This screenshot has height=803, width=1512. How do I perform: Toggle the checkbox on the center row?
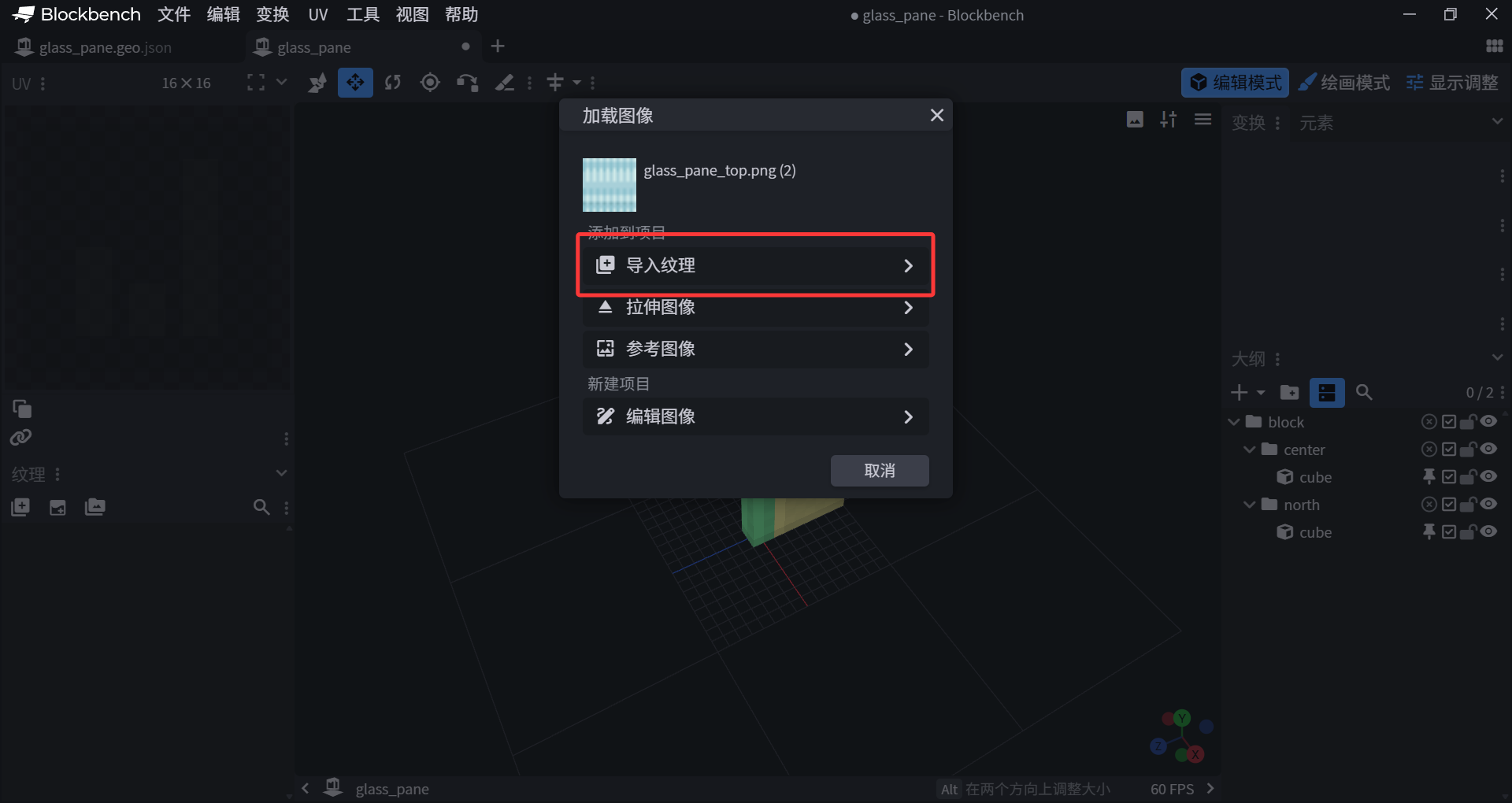(x=1449, y=449)
